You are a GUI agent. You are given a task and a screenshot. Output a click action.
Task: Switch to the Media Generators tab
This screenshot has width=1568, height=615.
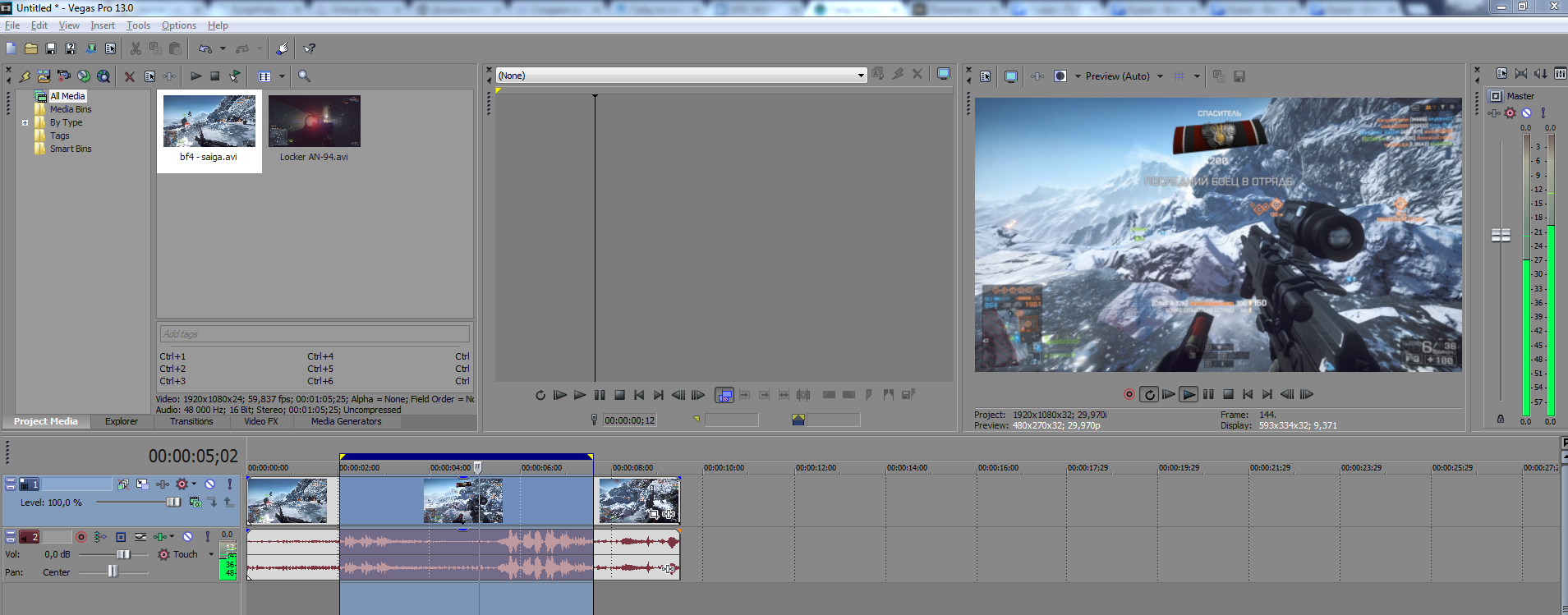click(346, 421)
